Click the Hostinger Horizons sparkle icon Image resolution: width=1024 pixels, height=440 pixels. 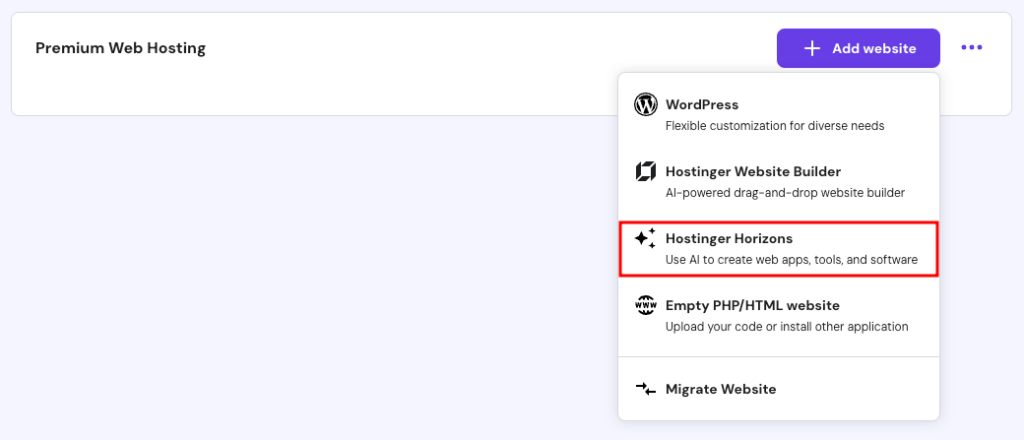tap(645, 238)
